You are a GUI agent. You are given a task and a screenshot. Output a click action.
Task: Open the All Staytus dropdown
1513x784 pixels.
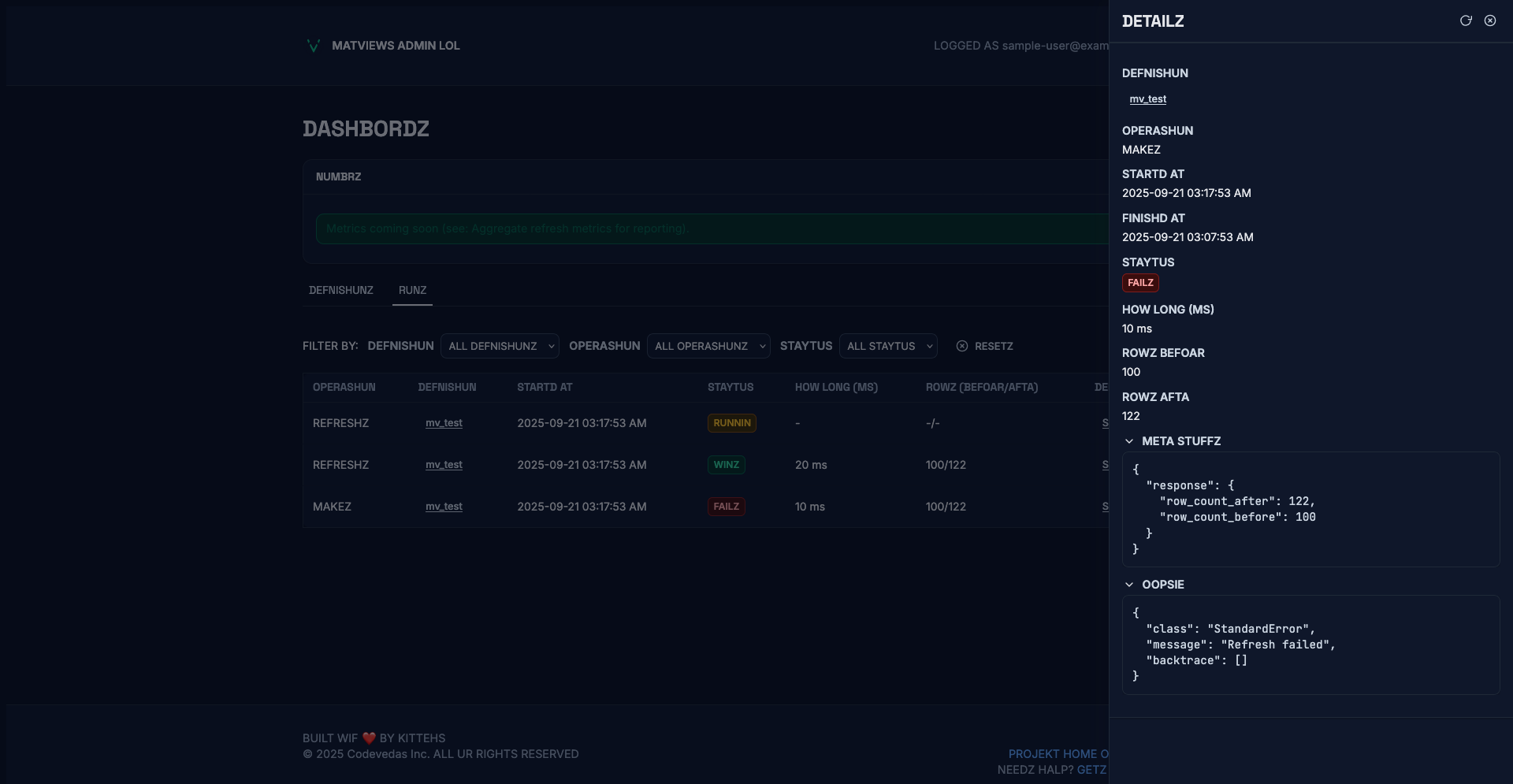(x=888, y=346)
